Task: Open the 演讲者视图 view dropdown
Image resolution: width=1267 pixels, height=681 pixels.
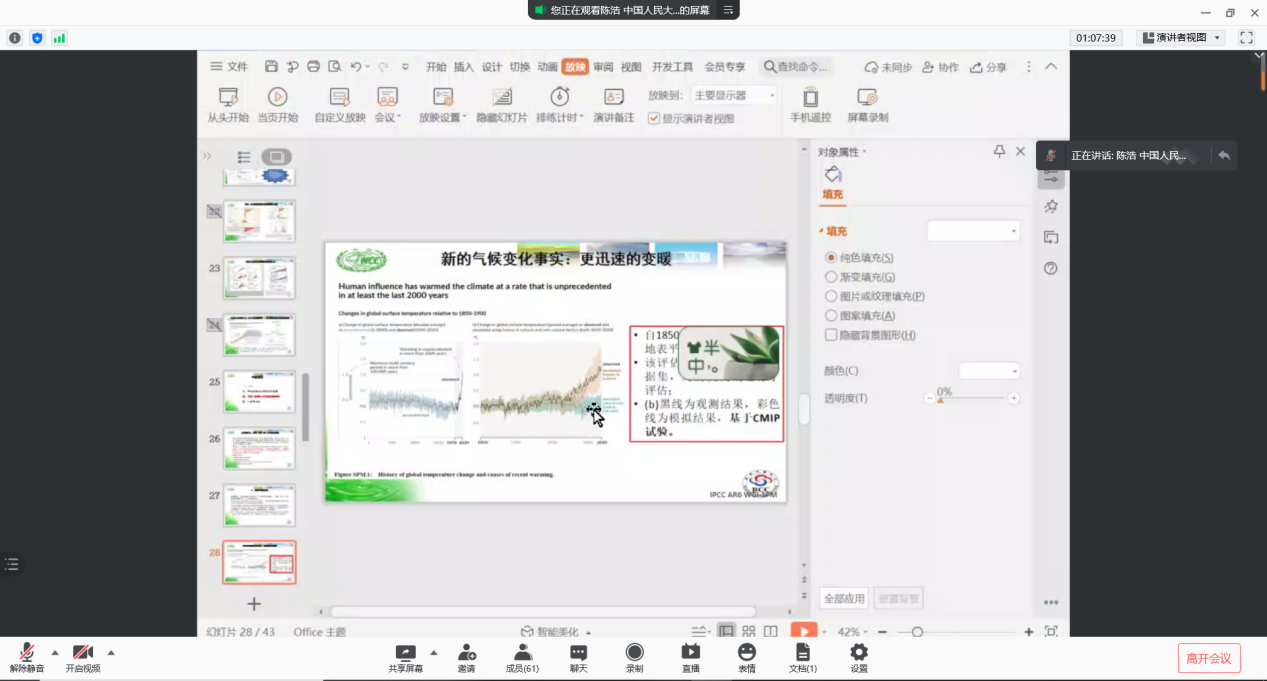Action: pos(1180,38)
